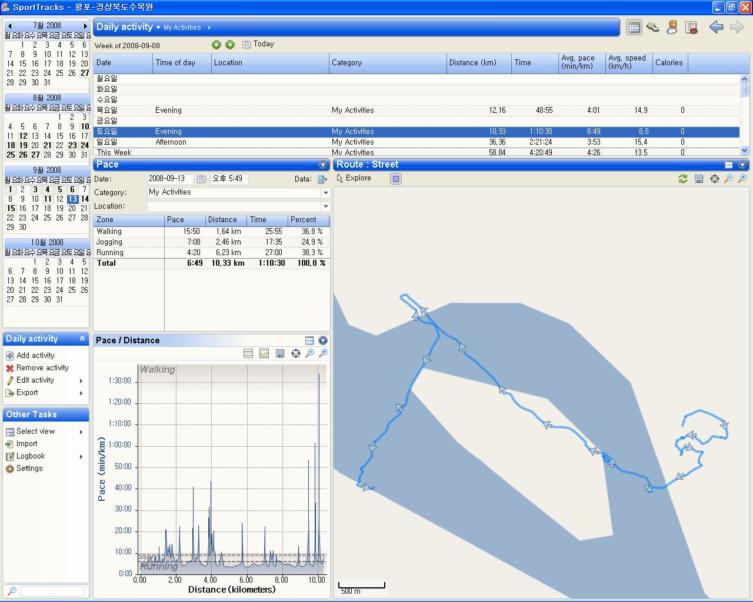Jump to Today in week view
This screenshot has height=602, width=753.
[258, 44]
